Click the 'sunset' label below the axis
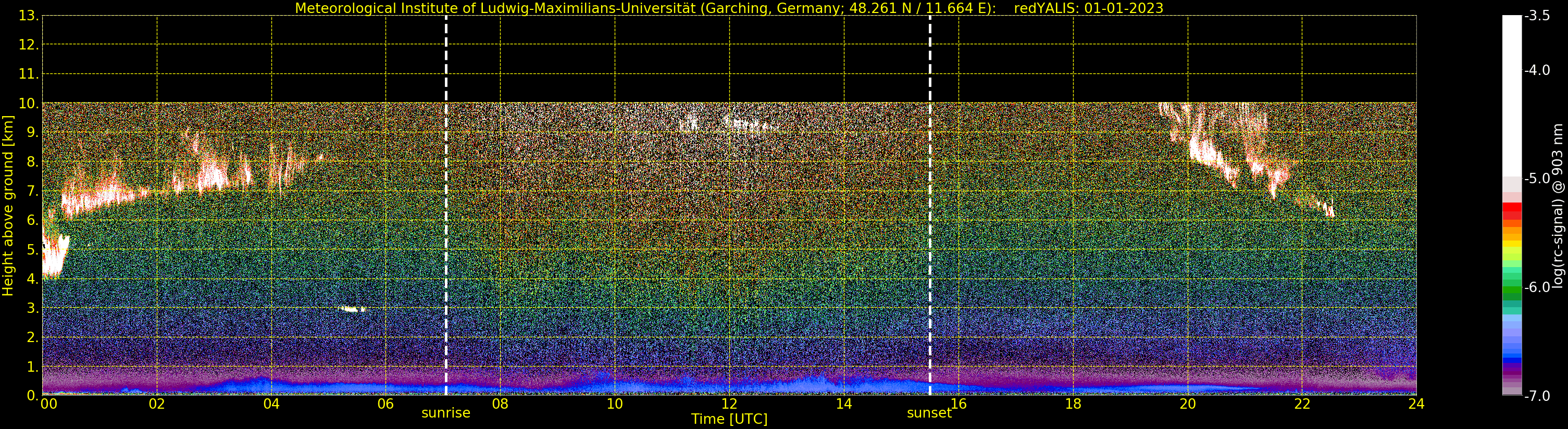This screenshot has height=429, width=1568. (929, 413)
